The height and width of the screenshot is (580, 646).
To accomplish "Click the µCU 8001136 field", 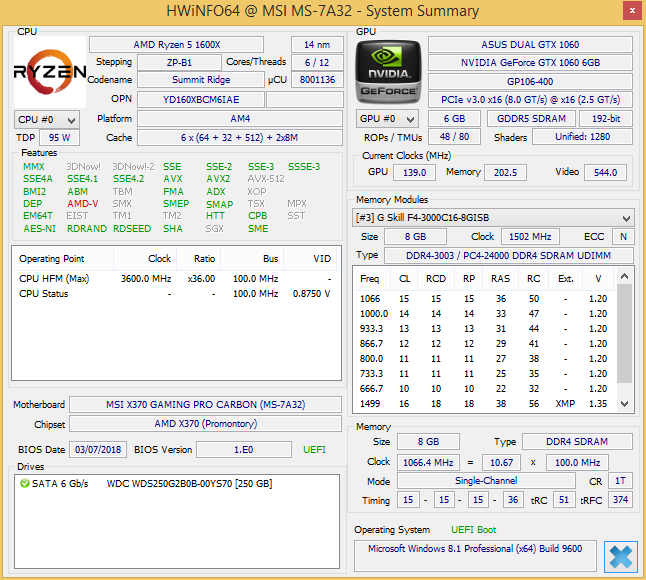I will [317, 80].
